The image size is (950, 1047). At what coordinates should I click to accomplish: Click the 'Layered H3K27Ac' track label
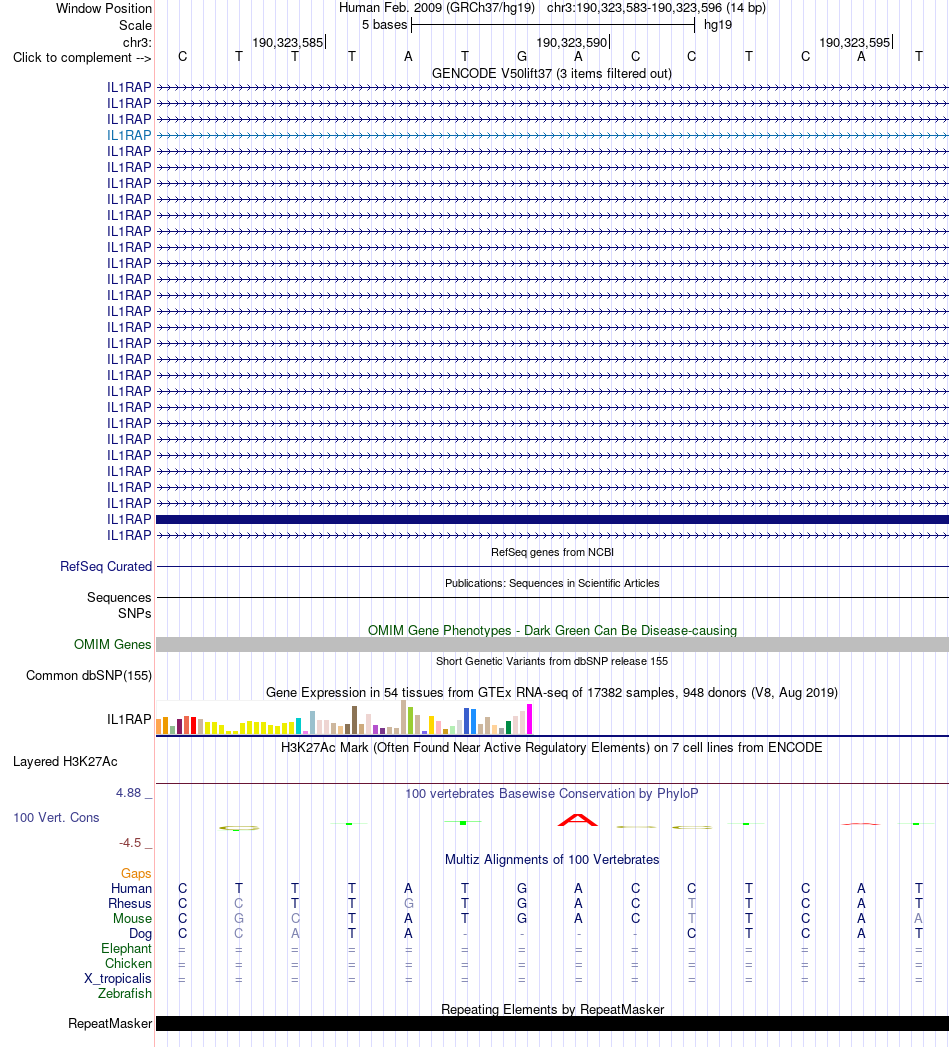click(x=65, y=762)
